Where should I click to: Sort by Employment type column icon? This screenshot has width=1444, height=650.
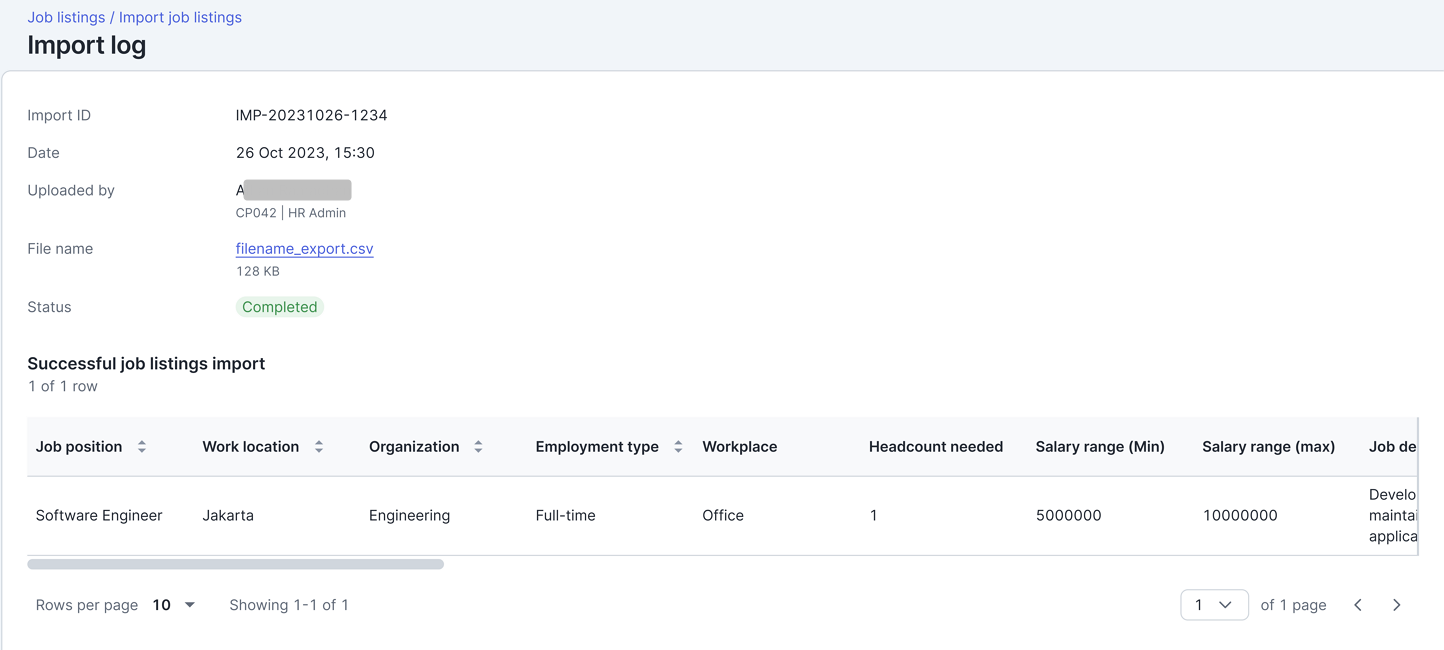(x=678, y=447)
